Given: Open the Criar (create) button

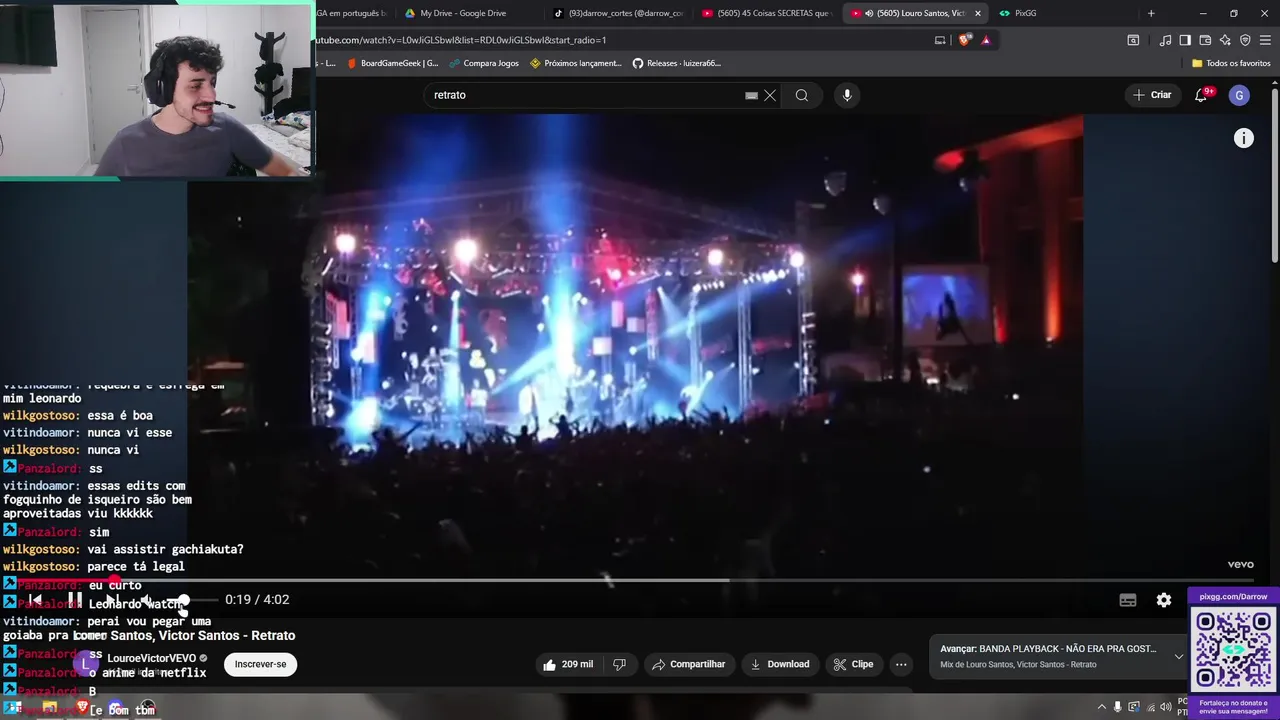Looking at the screenshot, I should 1151,95.
